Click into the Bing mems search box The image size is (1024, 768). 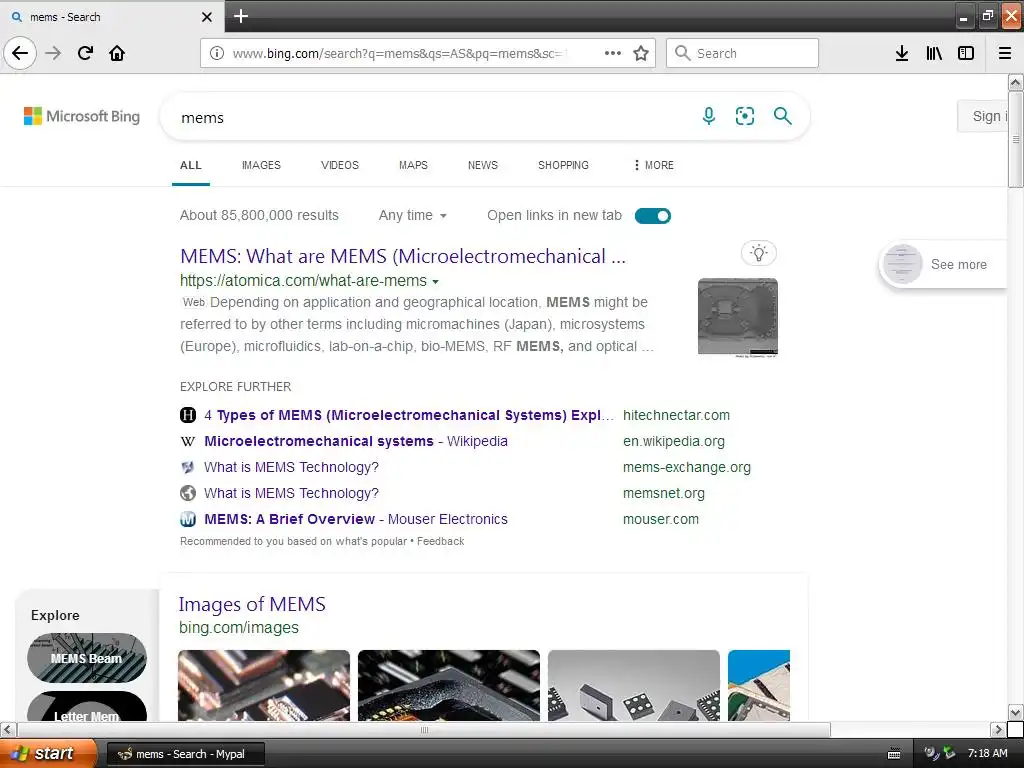tap(431, 118)
